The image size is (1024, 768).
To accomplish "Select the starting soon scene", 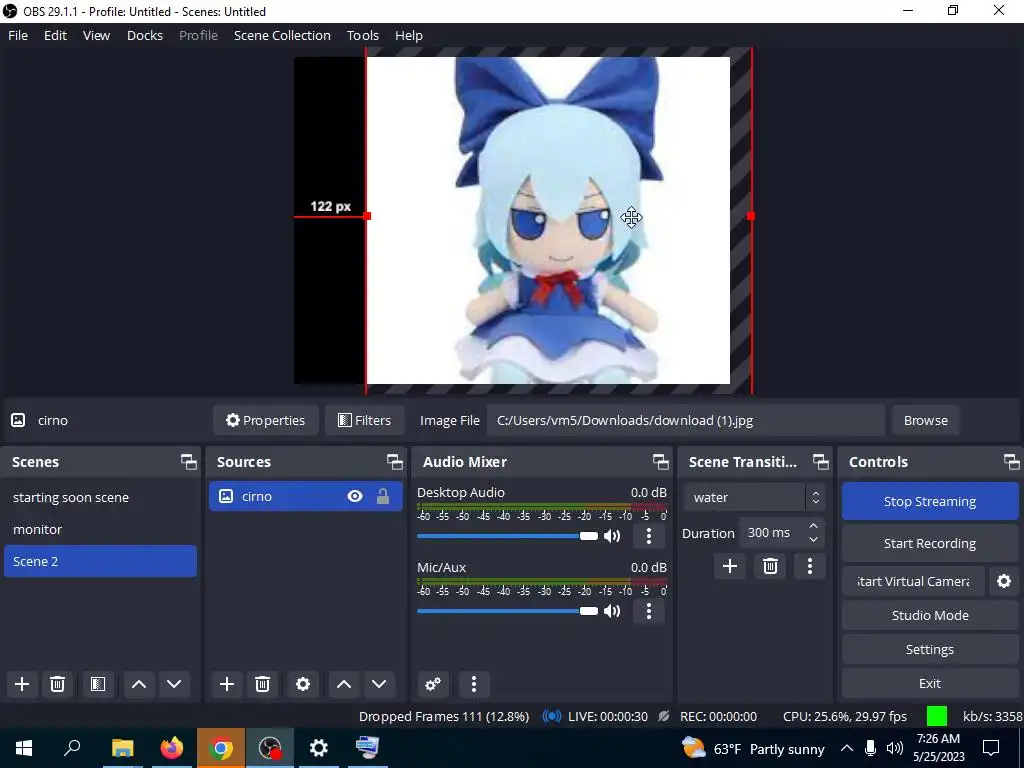I will (101, 498).
